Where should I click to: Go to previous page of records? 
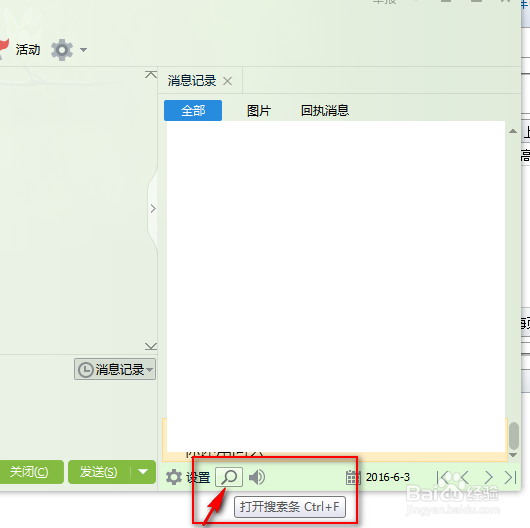(464, 478)
